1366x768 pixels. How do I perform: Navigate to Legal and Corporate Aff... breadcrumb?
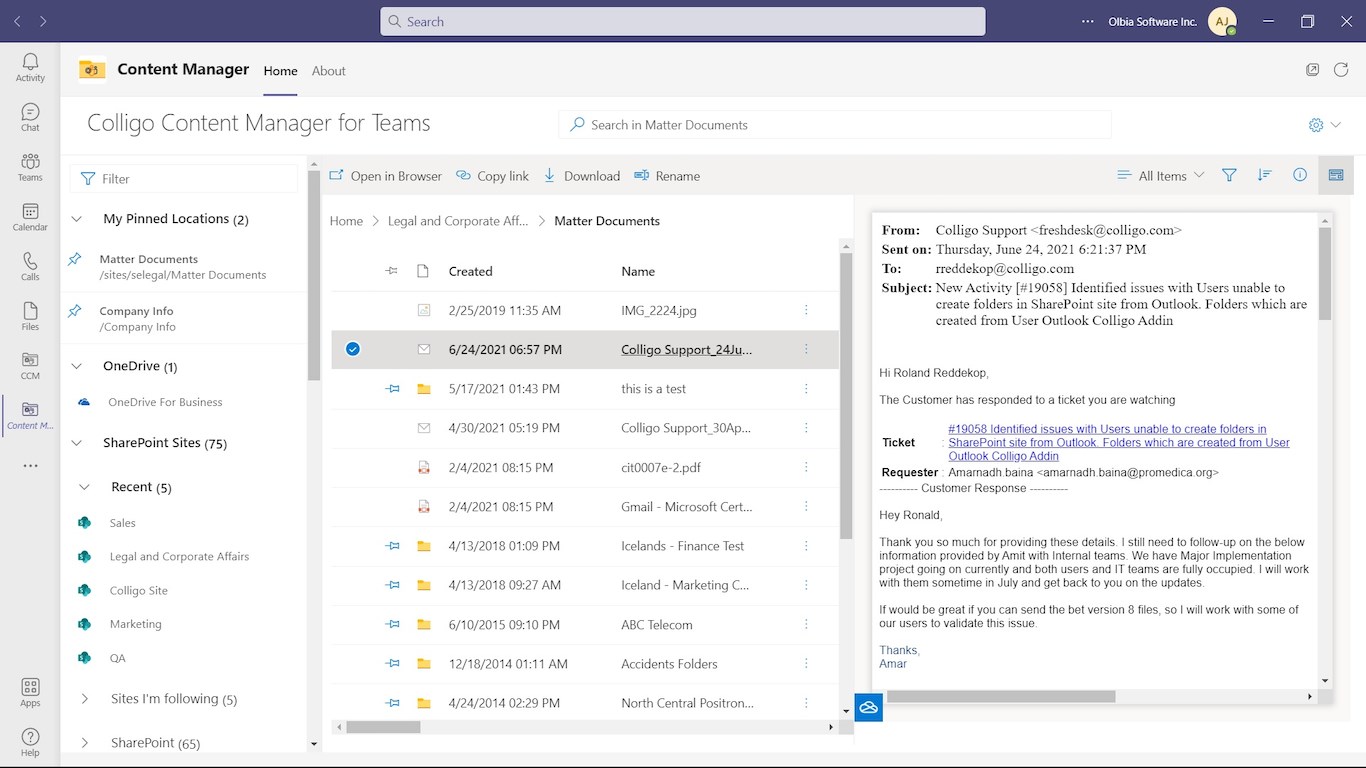tap(457, 221)
